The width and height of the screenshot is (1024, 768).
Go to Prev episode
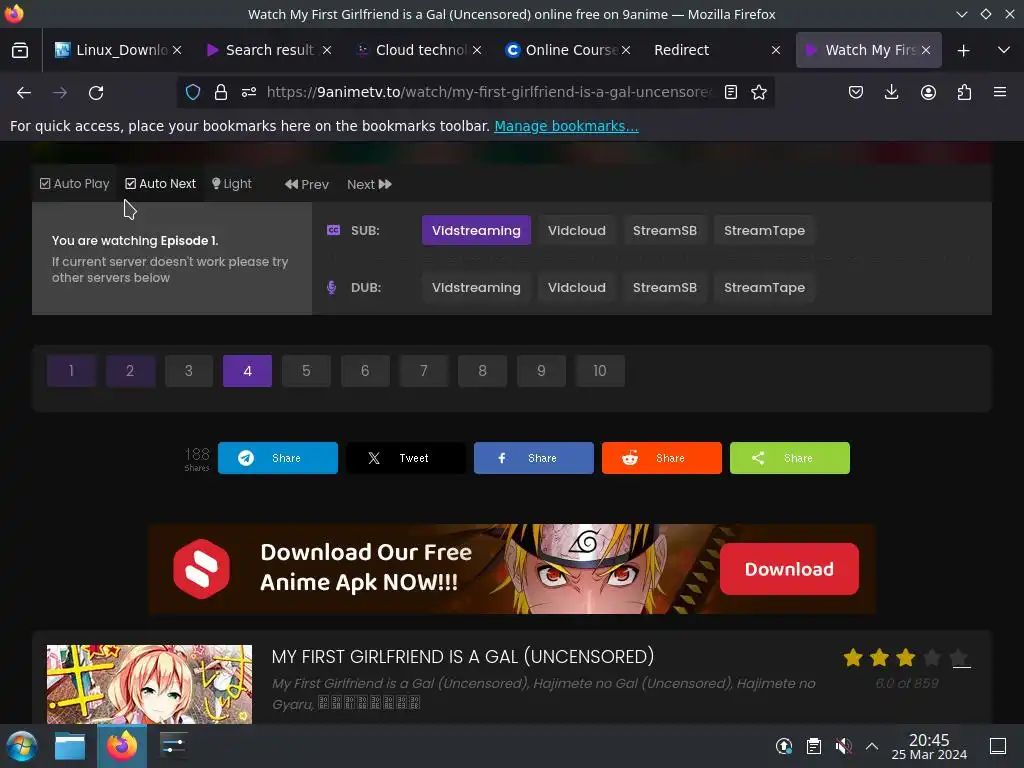click(x=307, y=185)
